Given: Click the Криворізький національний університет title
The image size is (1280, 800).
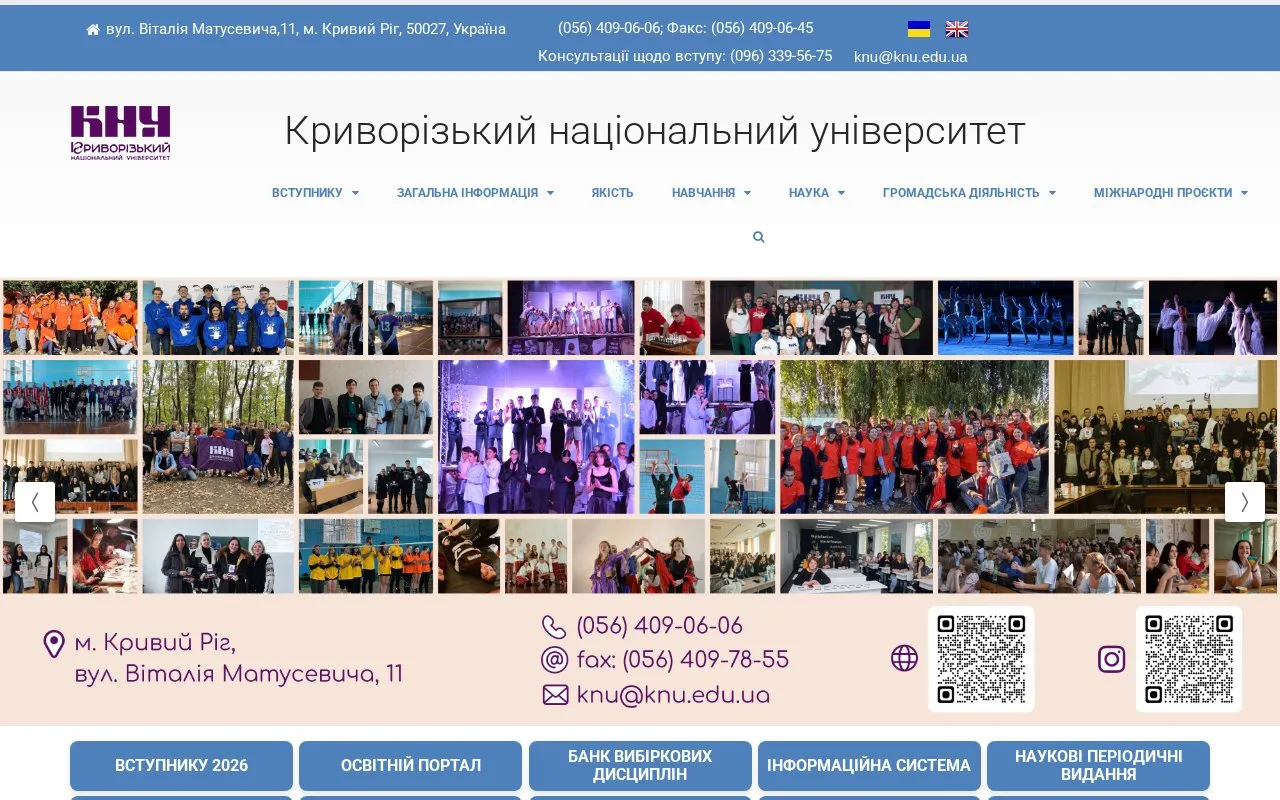Looking at the screenshot, I should (655, 131).
